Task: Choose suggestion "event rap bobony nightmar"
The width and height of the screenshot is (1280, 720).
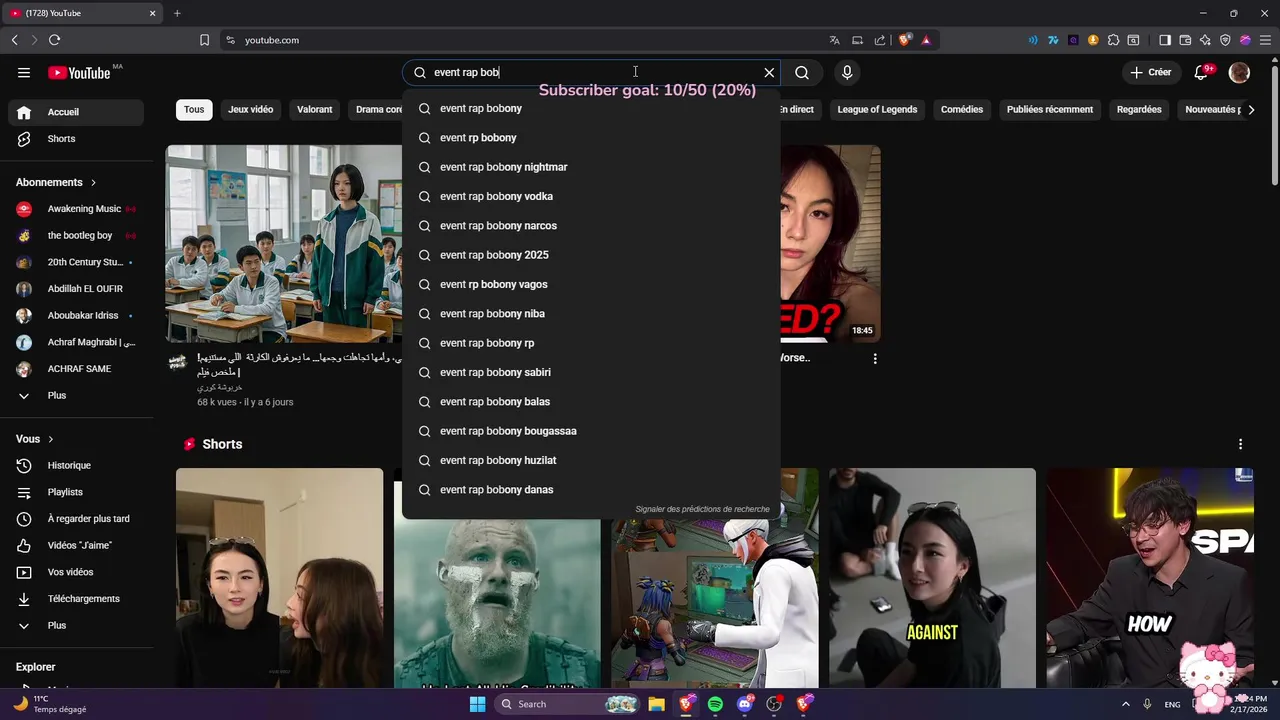Action: (x=591, y=167)
